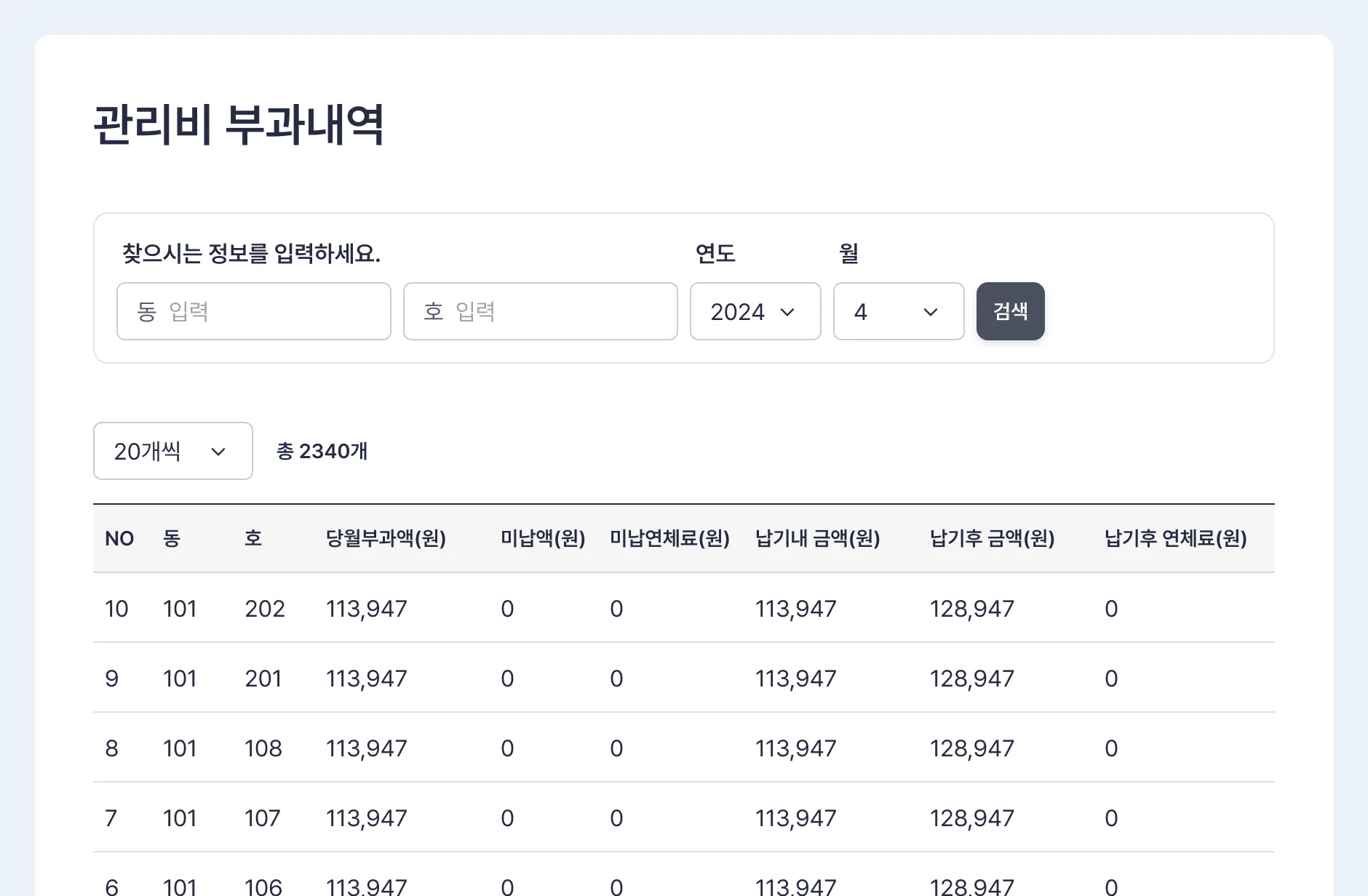Click the 동 입력 text field

(x=253, y=311)
